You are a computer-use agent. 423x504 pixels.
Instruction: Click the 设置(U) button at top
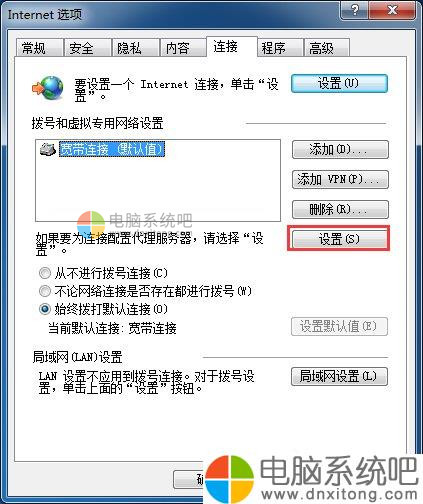click(339, 83)
